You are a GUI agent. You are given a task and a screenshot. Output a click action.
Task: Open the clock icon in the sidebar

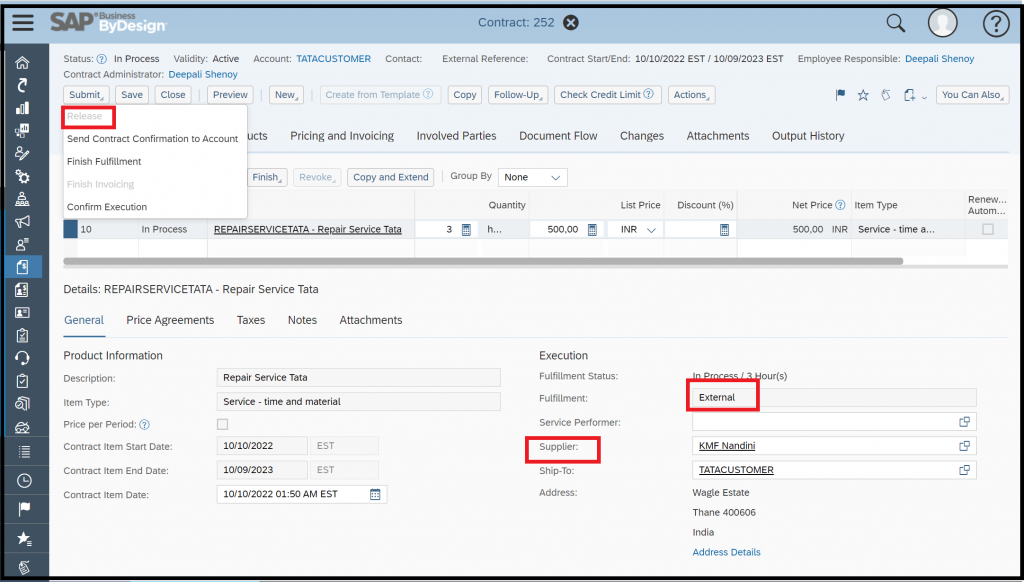[24, 481]
